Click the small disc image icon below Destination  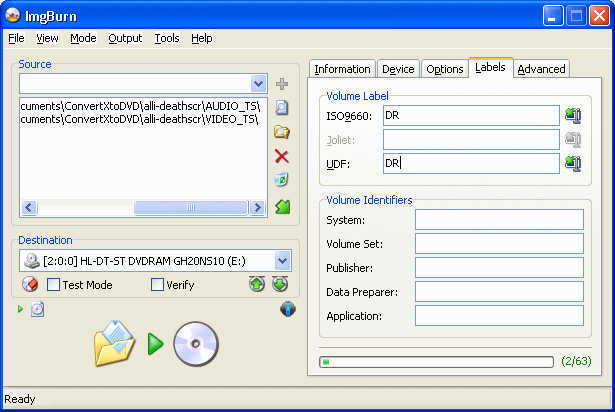click(x=38, y=309)
